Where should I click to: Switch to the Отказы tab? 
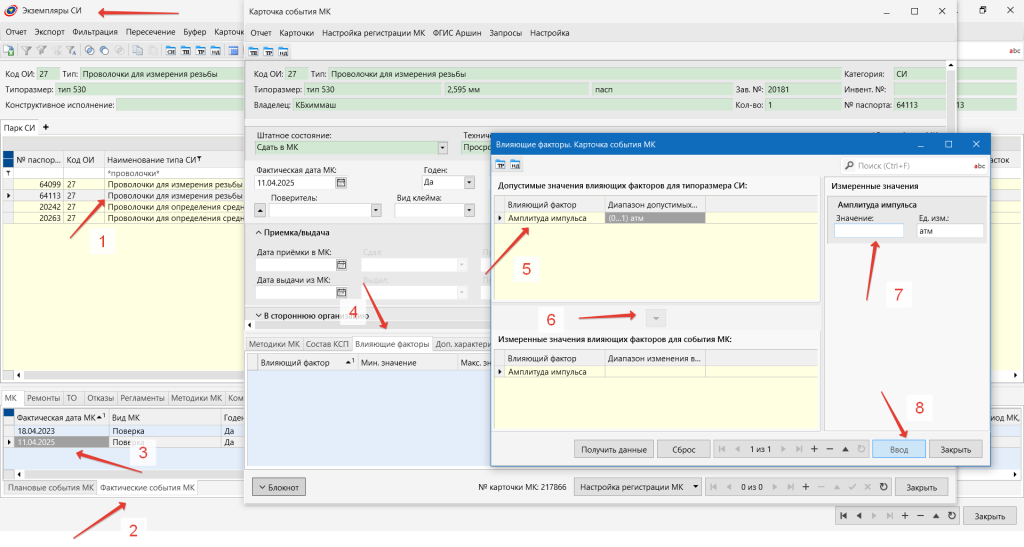click(101, 398)
